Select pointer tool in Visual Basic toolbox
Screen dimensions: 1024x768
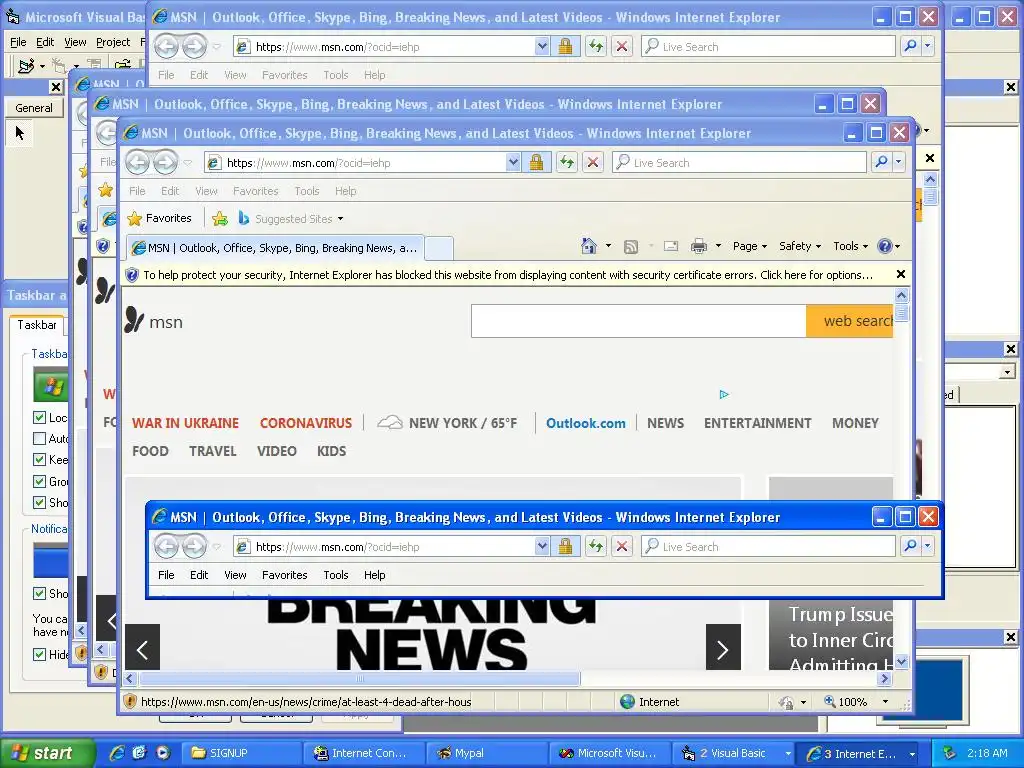tap(20, 134)
